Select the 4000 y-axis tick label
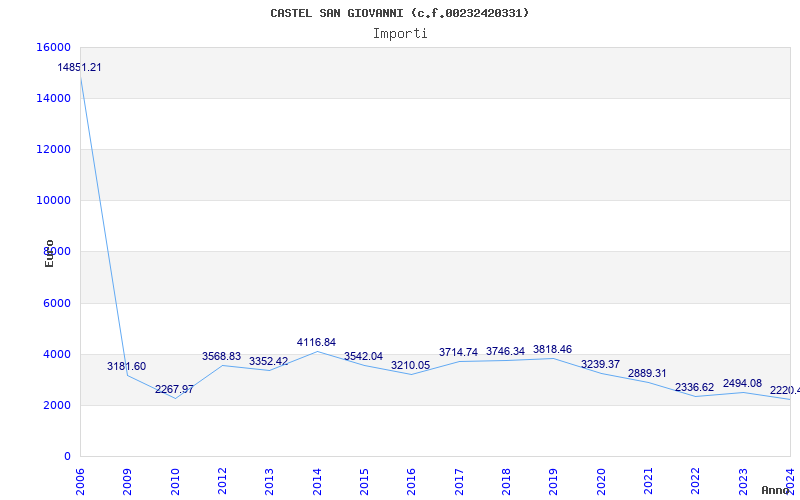 point(57,354)
